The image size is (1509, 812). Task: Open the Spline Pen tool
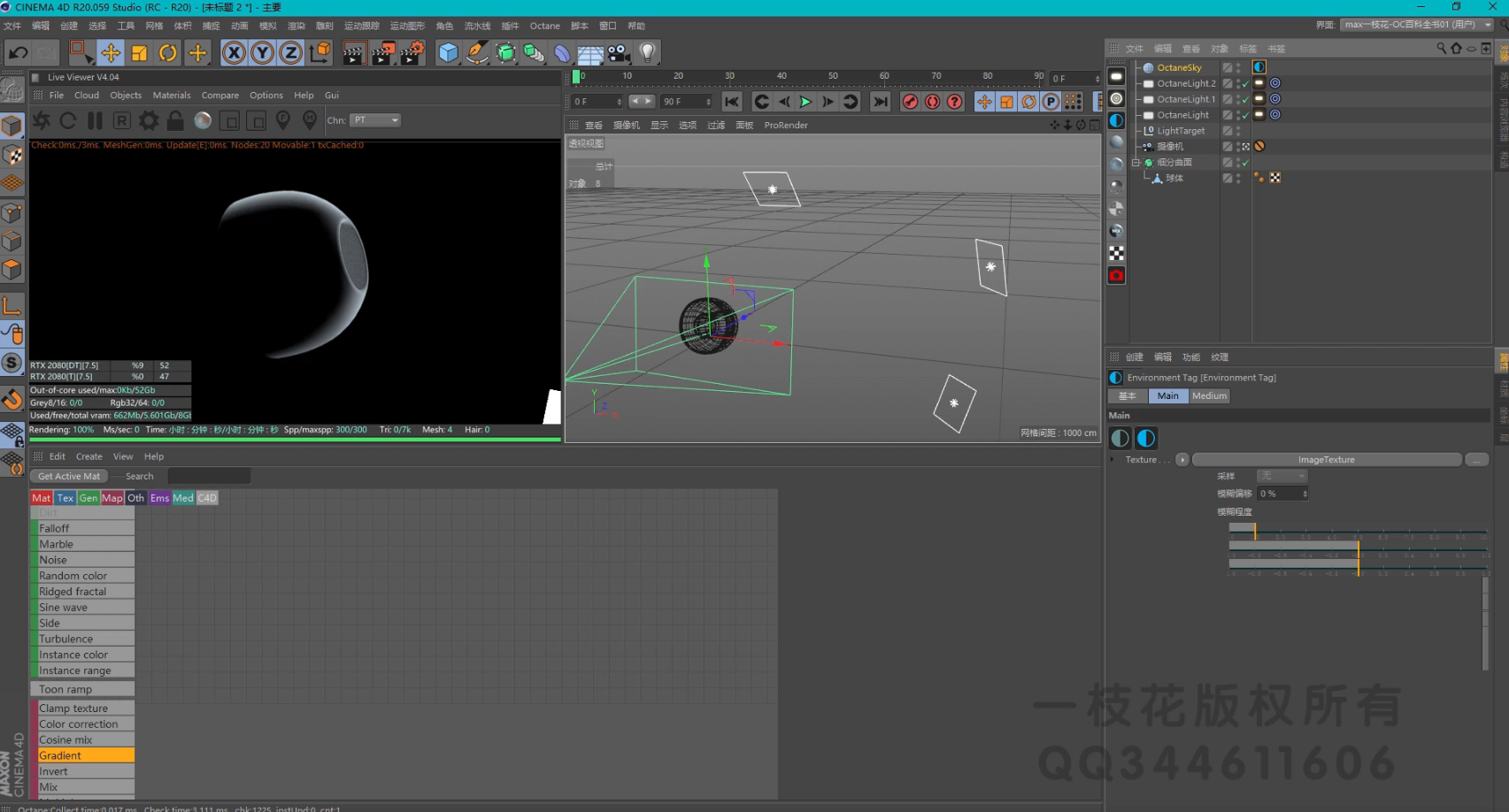(477, 53)
